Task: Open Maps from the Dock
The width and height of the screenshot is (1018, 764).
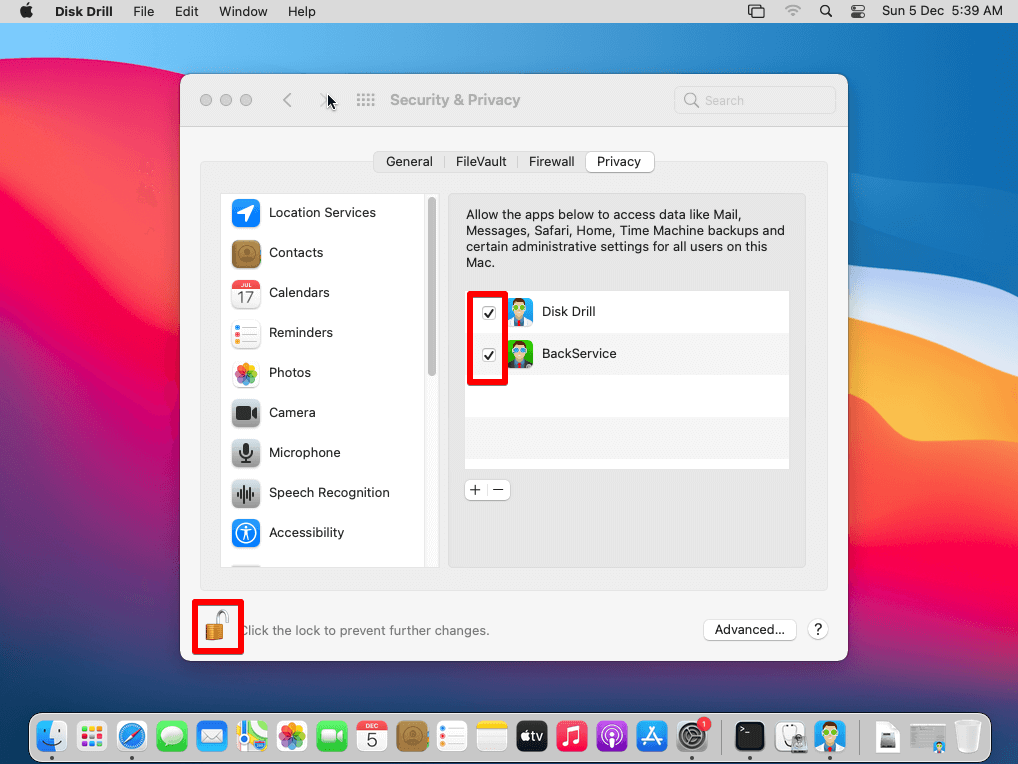Action: point(252,737)
